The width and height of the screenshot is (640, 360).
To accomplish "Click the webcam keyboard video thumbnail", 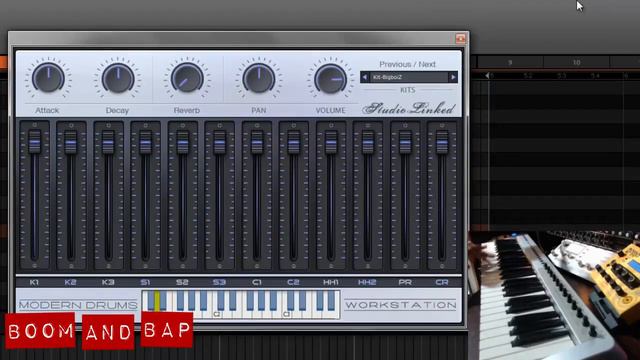I will [x=554, y=296].
